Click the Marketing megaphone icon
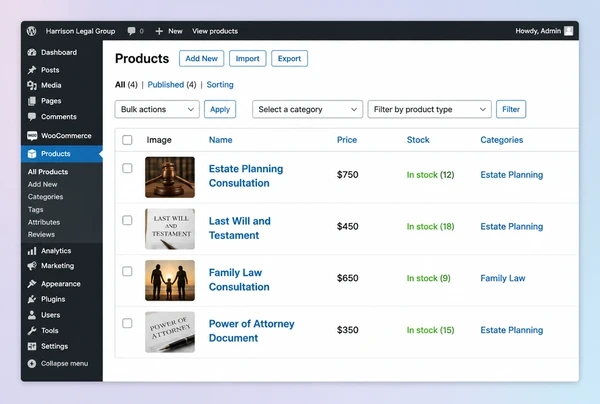This screenshot has width=600, height=404. [x=32, y=266]
